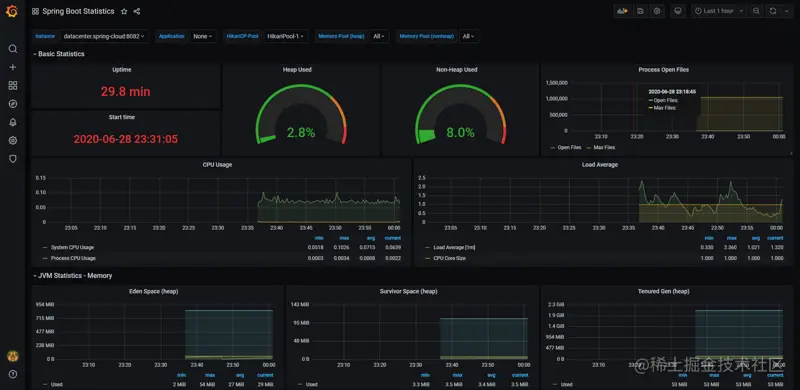Click the Heap Used 2.8% gauge

[x=301, y=115]
